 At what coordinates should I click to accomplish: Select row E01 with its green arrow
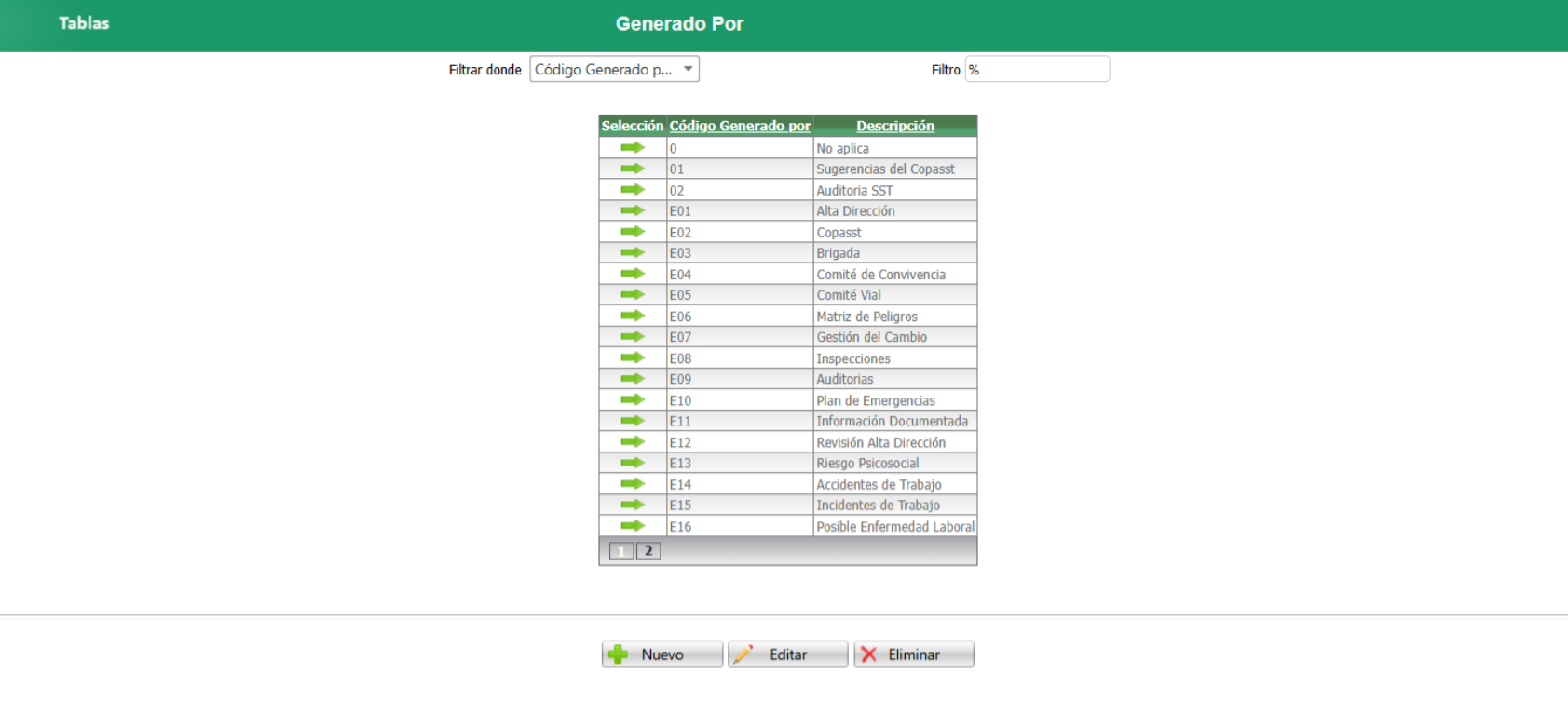click(633, 210)
